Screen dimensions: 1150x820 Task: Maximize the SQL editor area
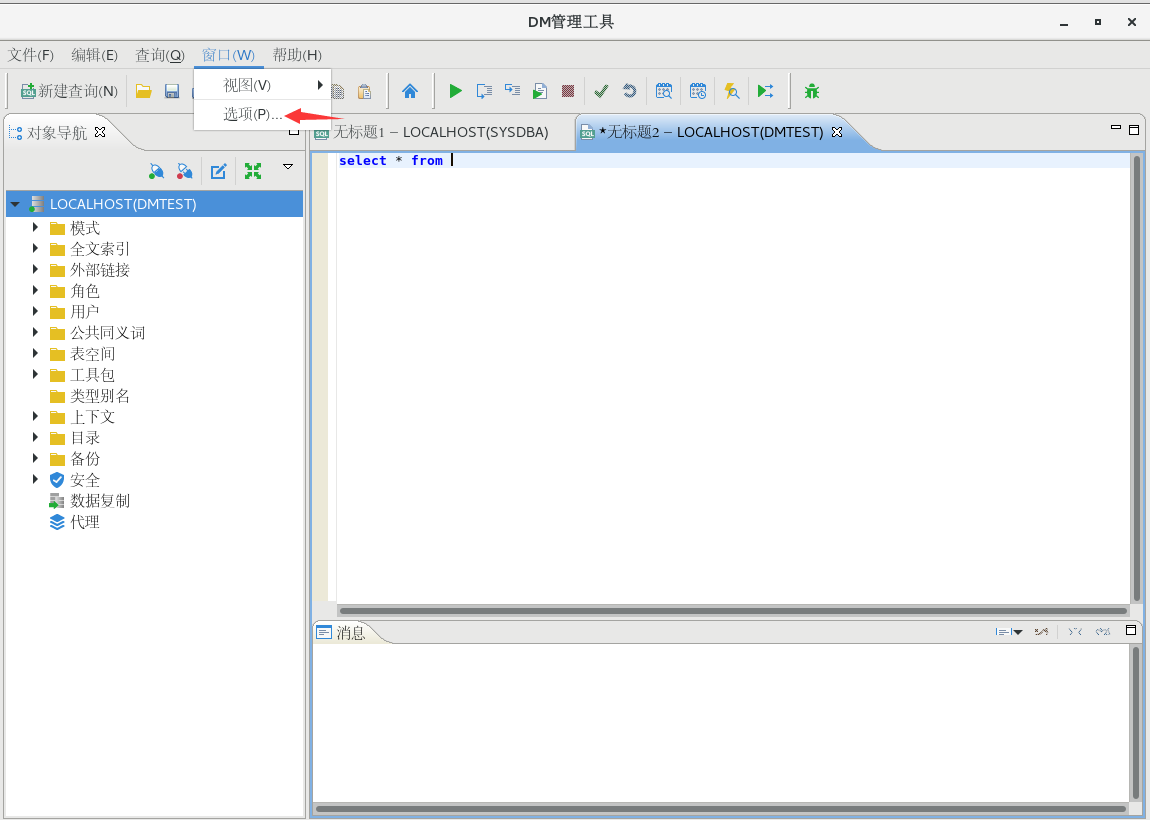pos(1134,130)
